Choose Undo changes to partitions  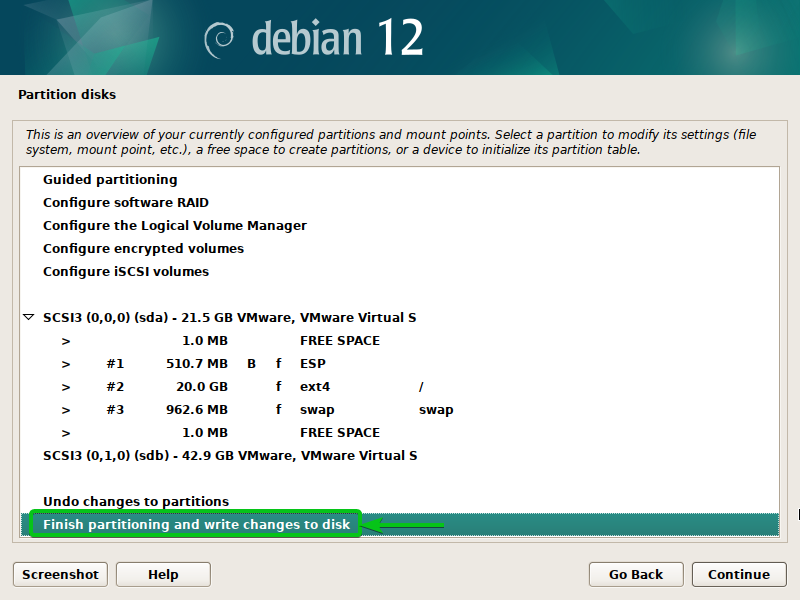click(x=136, y=502)
